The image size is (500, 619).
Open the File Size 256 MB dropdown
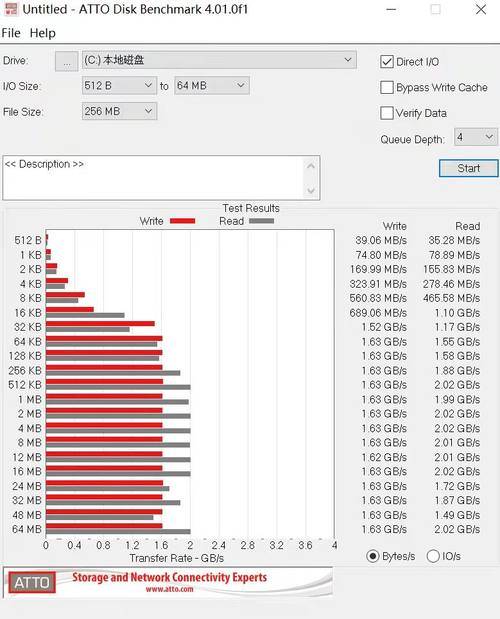coord(119,111)
